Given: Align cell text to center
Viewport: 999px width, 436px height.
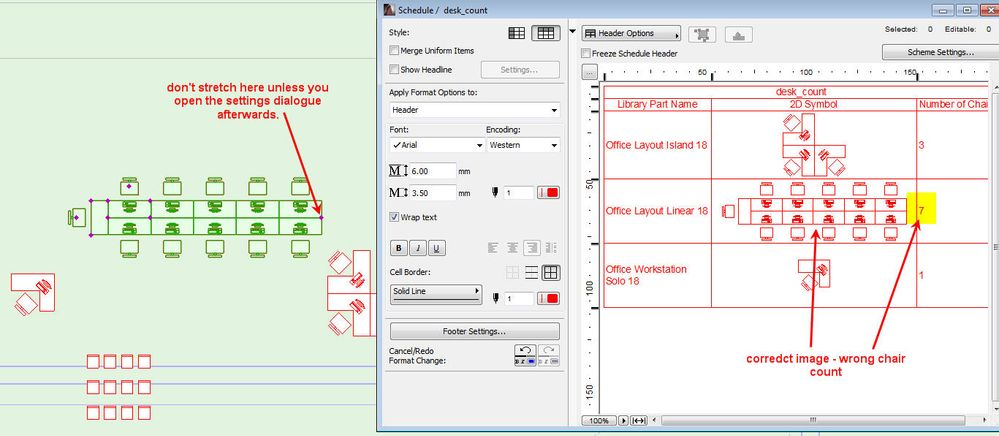Looking at the screenshot, I should (512, 248).
